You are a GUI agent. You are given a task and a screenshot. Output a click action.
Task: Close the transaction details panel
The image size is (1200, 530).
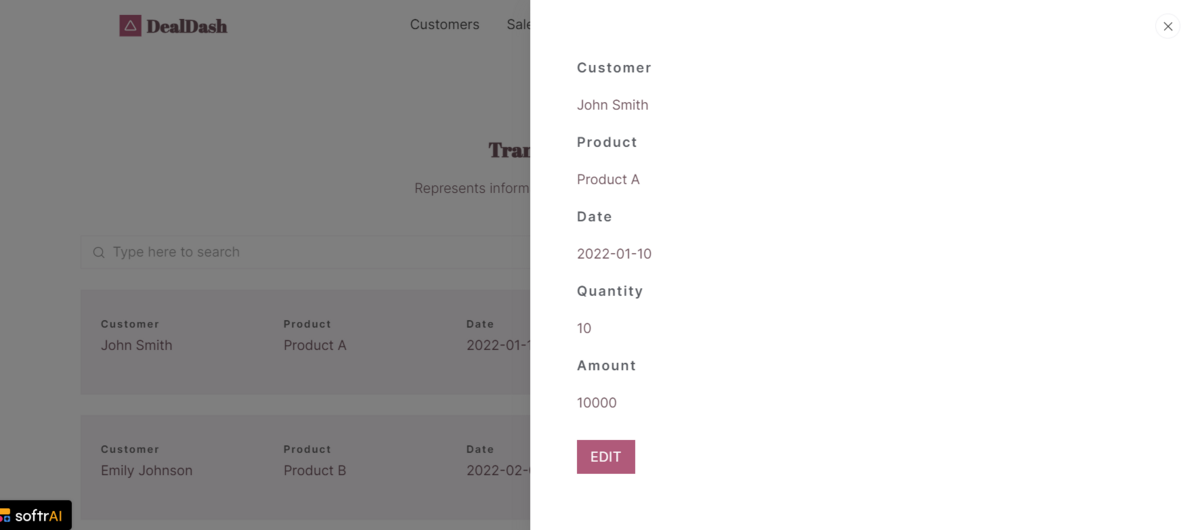click(1167, 27)
